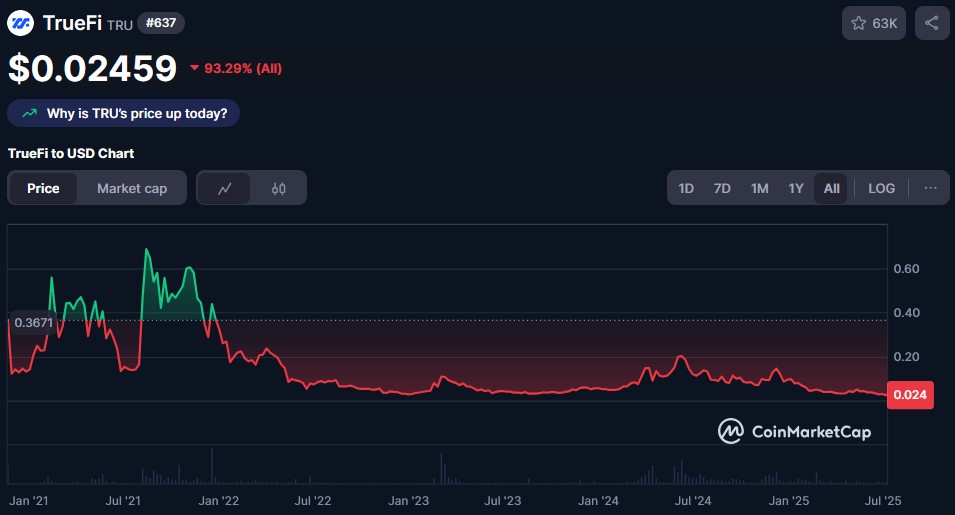The height and width of the screenshot is (515, 955).
Task: Choose the 1Y time range
Action: (796, 188)
